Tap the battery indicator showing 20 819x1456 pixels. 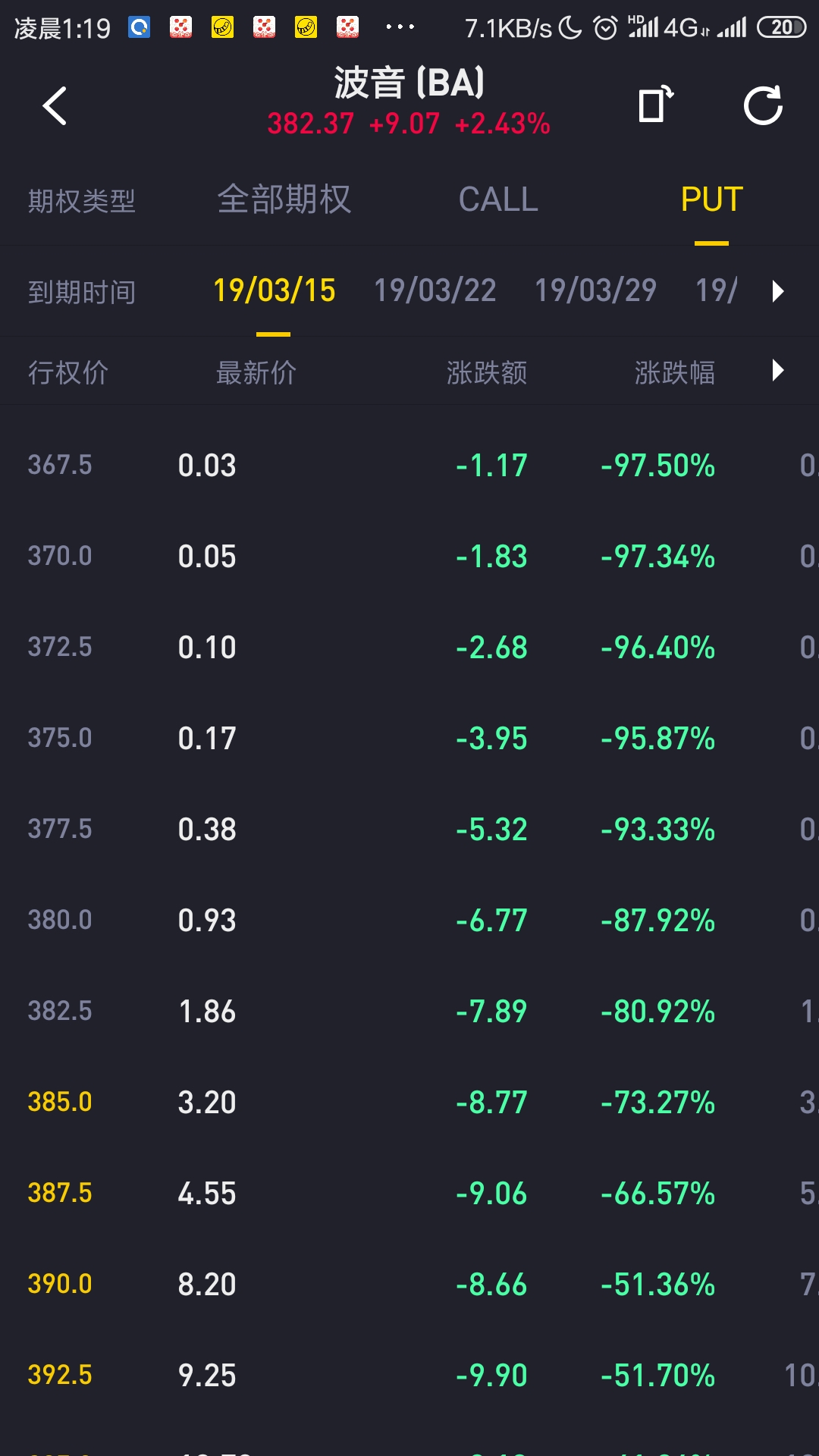coord(782,28)
